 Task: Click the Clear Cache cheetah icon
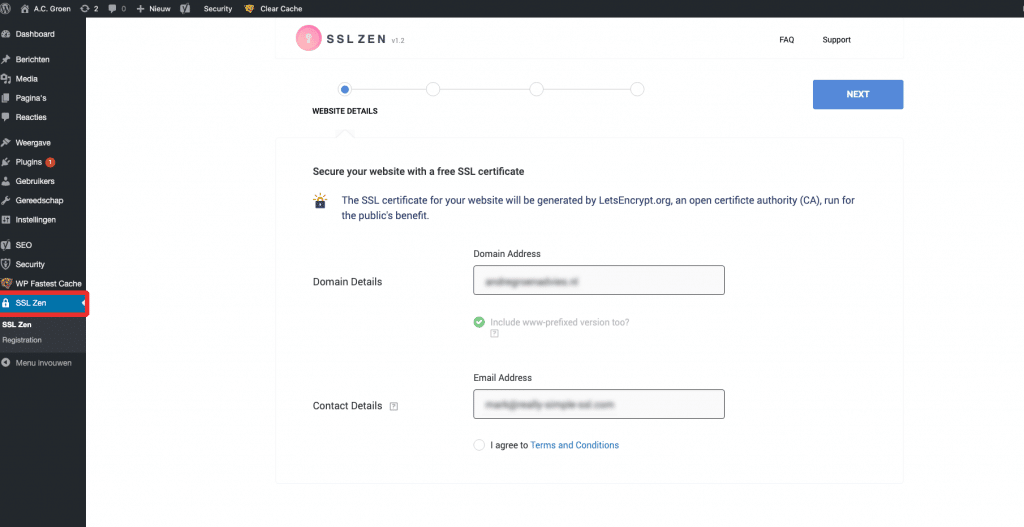pyautogui.click(x=249, y=8)
